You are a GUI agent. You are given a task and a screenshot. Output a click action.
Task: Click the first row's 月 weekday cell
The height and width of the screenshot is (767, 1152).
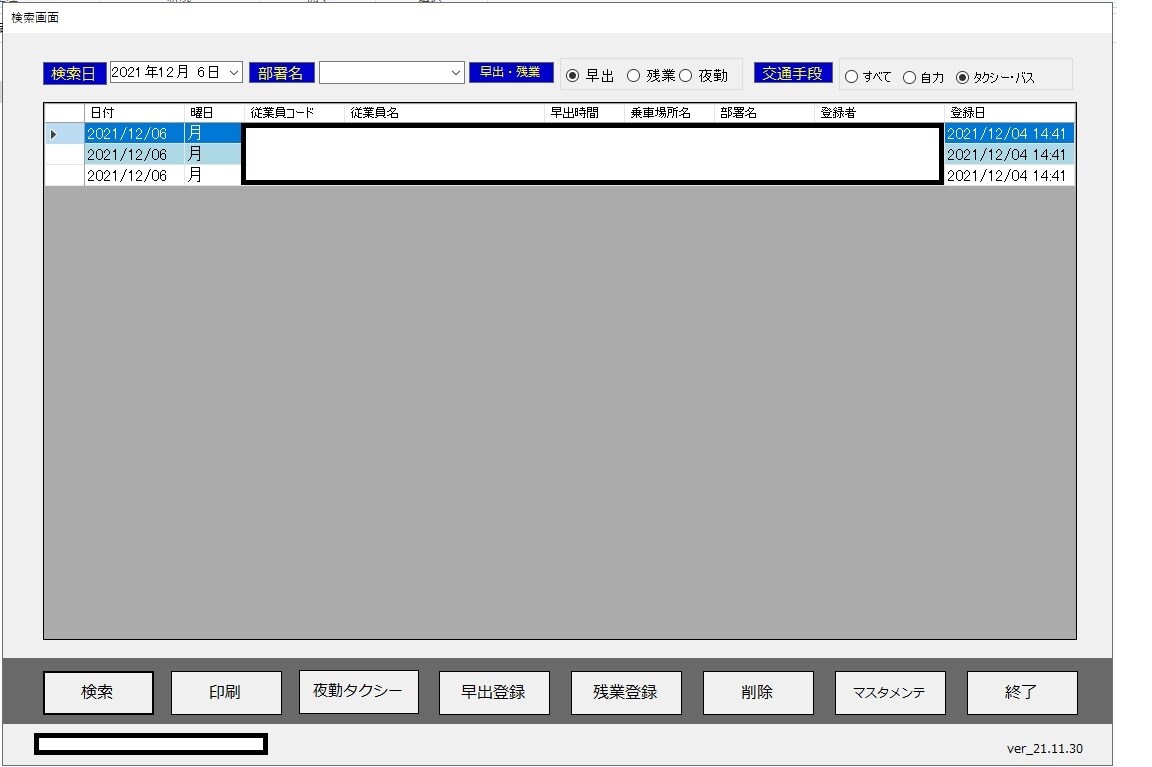214,134
